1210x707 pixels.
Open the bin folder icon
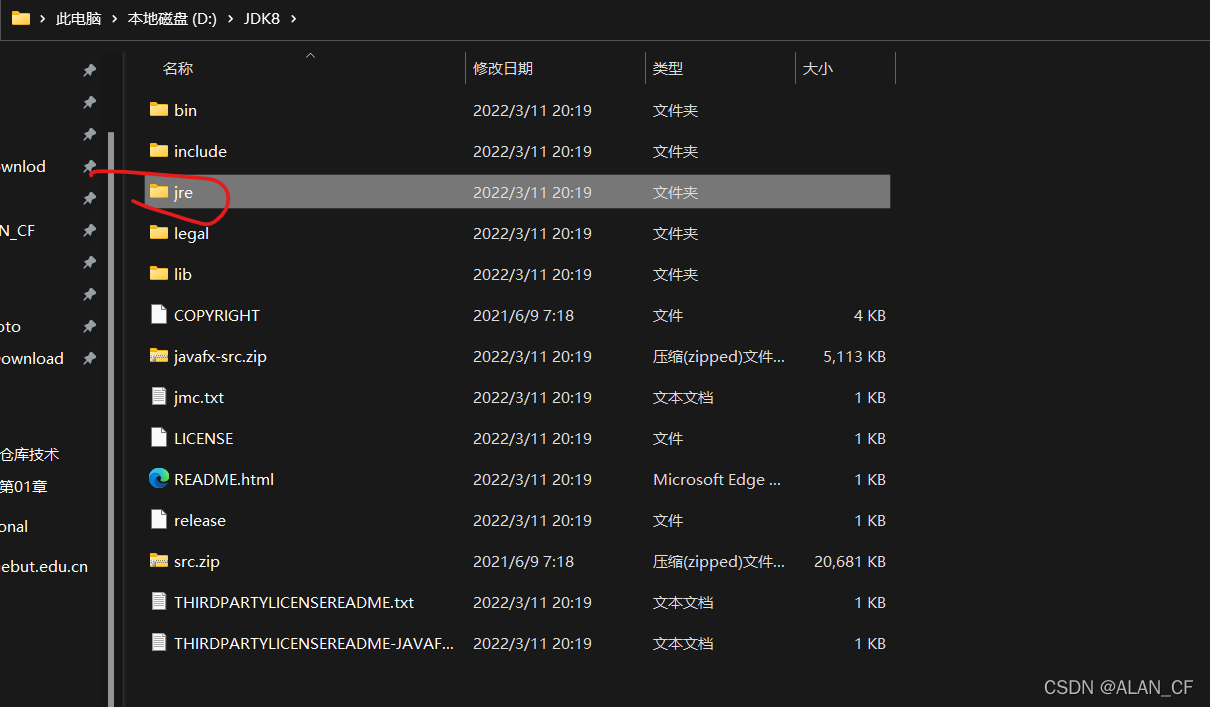coord(158,110)
